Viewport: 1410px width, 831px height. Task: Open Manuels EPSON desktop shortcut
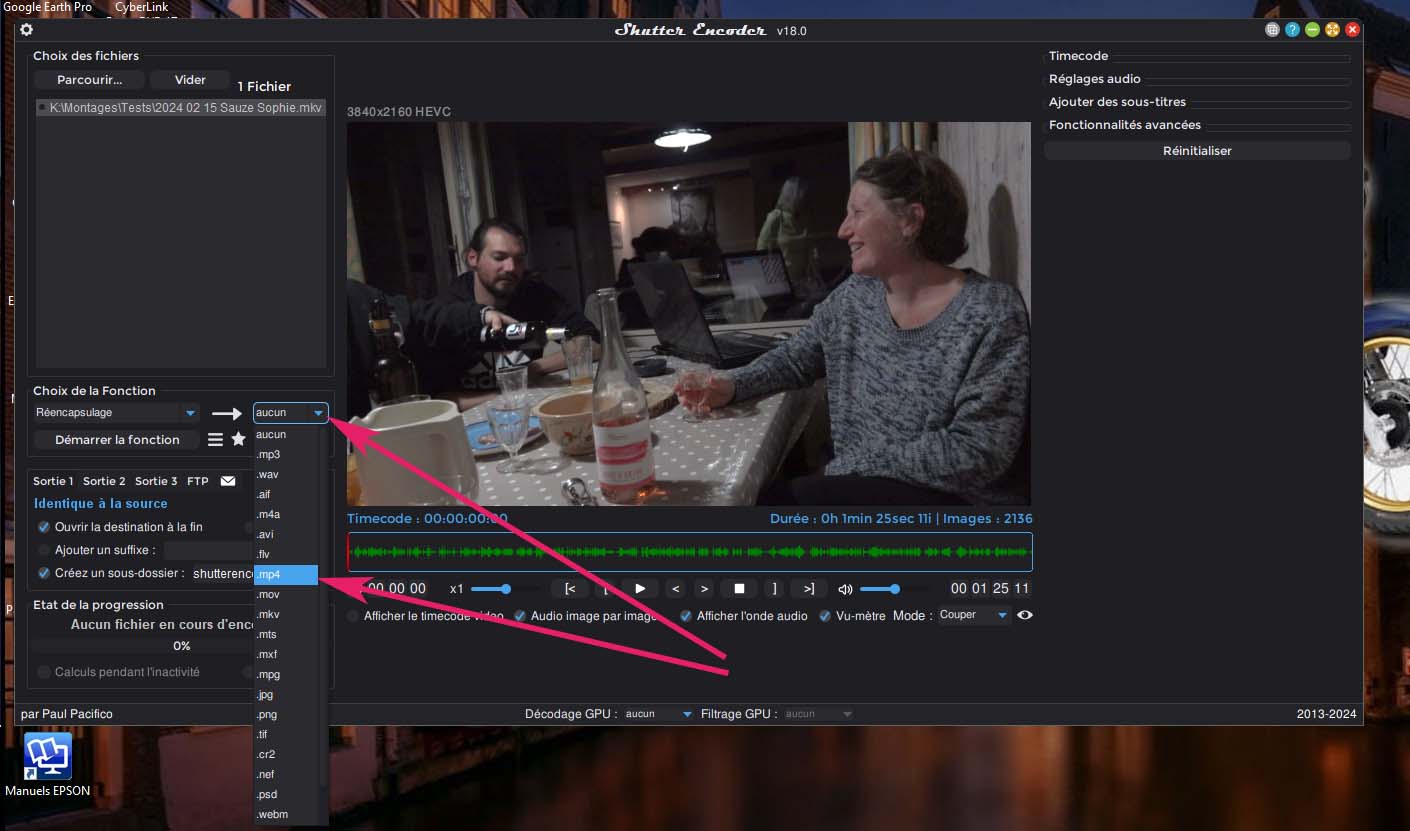(47, 766)
